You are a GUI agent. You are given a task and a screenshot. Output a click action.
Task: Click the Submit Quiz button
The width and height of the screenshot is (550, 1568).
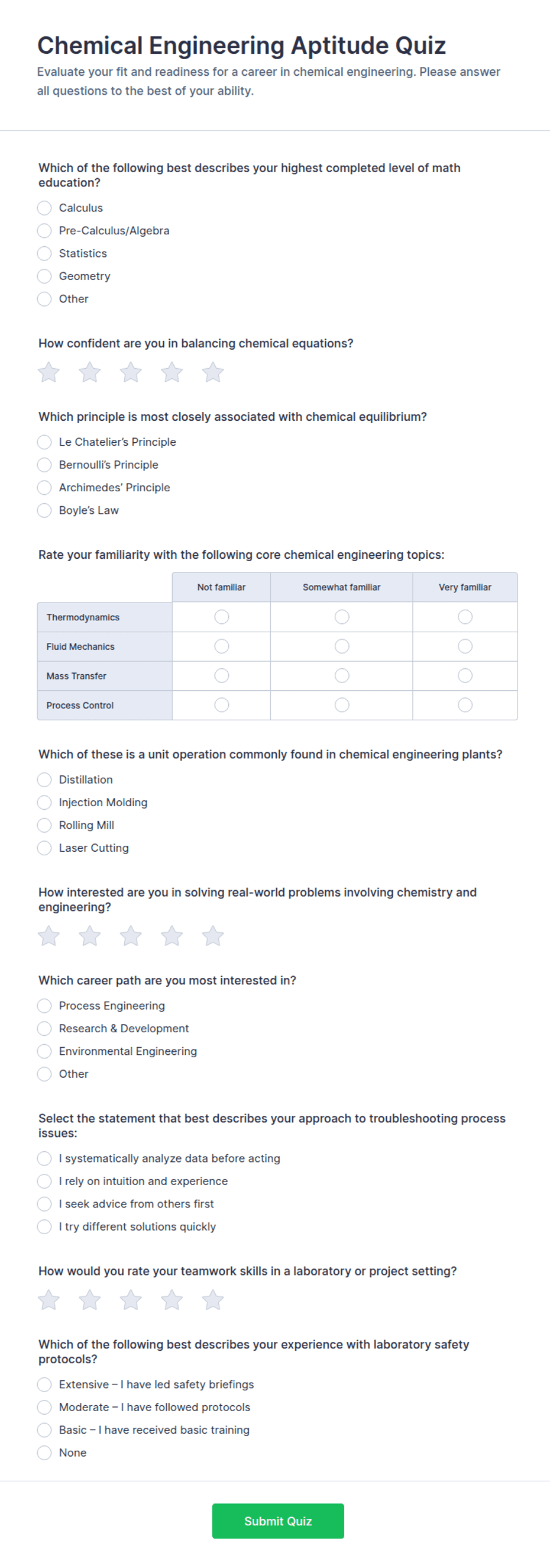click(x=278, y=1521)
